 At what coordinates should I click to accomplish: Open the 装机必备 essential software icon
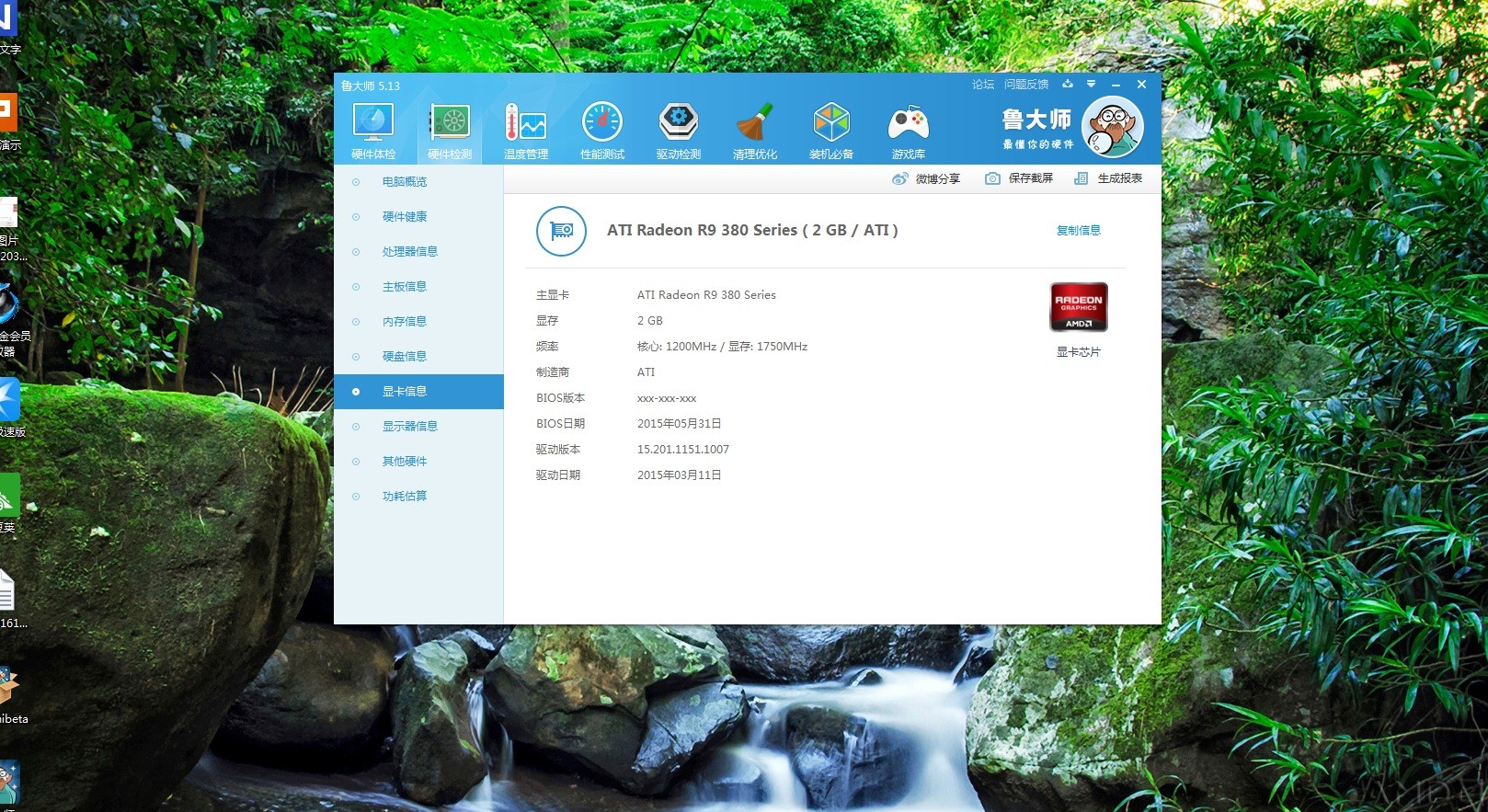(x=831, y=131)
